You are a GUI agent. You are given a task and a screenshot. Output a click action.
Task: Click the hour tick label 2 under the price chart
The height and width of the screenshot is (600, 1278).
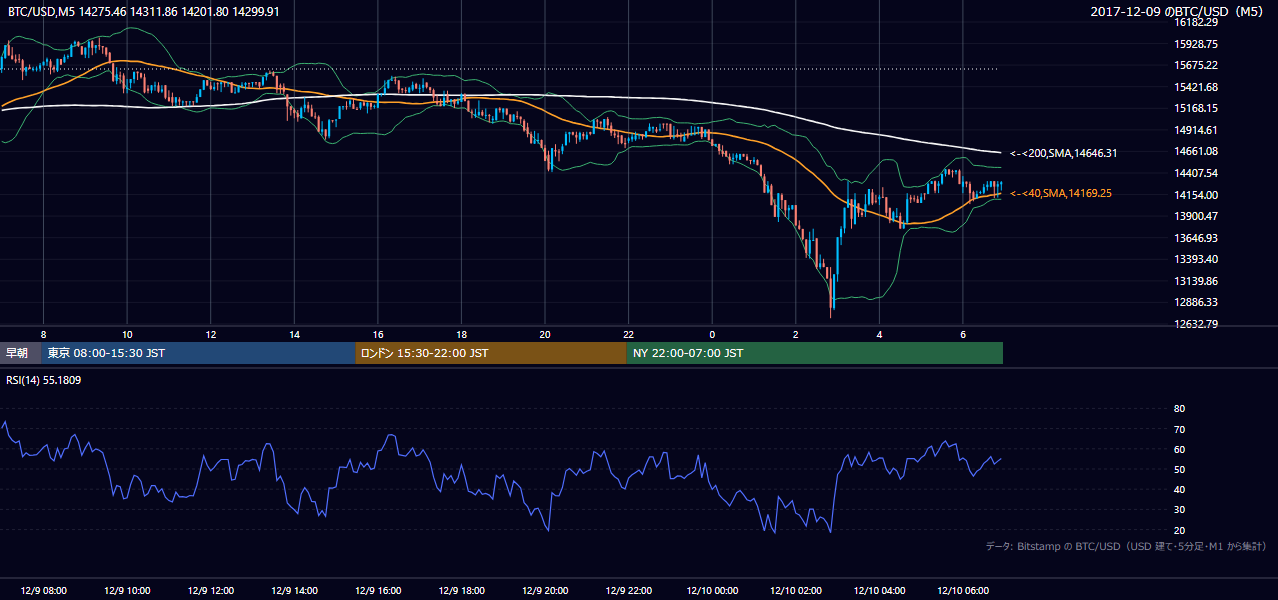click(x=796, y=334)
